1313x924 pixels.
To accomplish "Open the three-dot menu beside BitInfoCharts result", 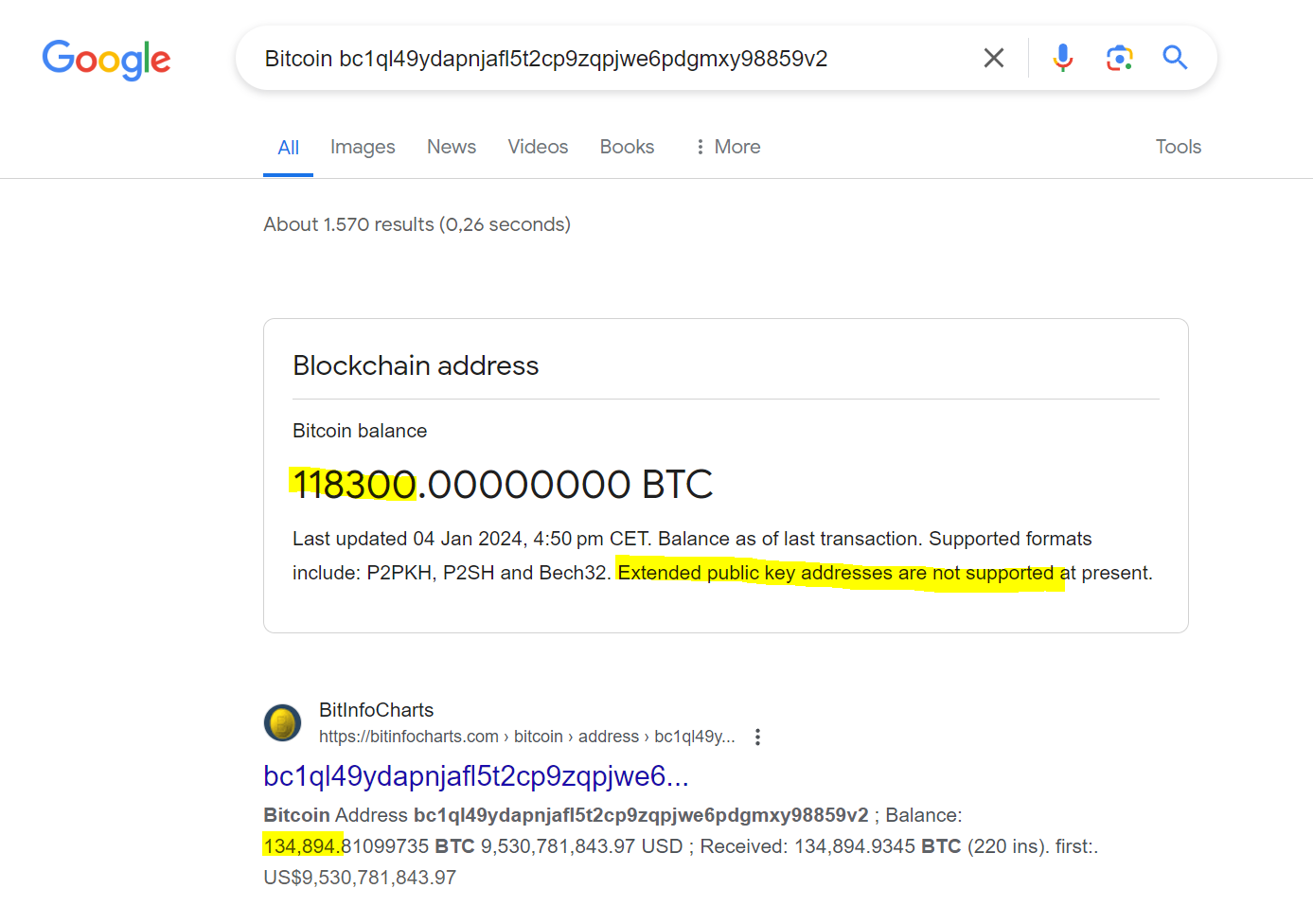I will click(757, 737).
